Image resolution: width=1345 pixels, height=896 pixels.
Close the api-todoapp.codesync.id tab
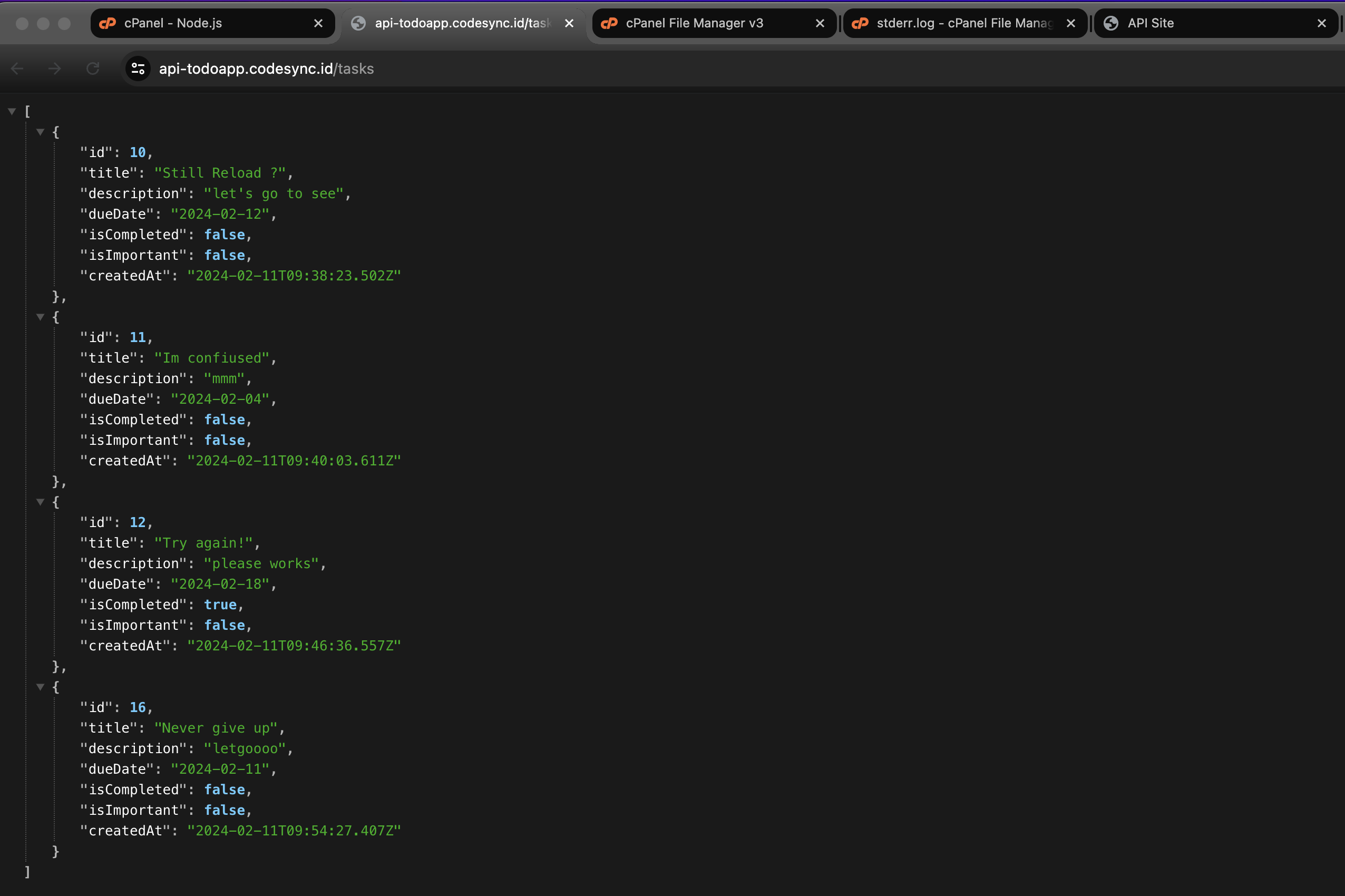[569, 23]
